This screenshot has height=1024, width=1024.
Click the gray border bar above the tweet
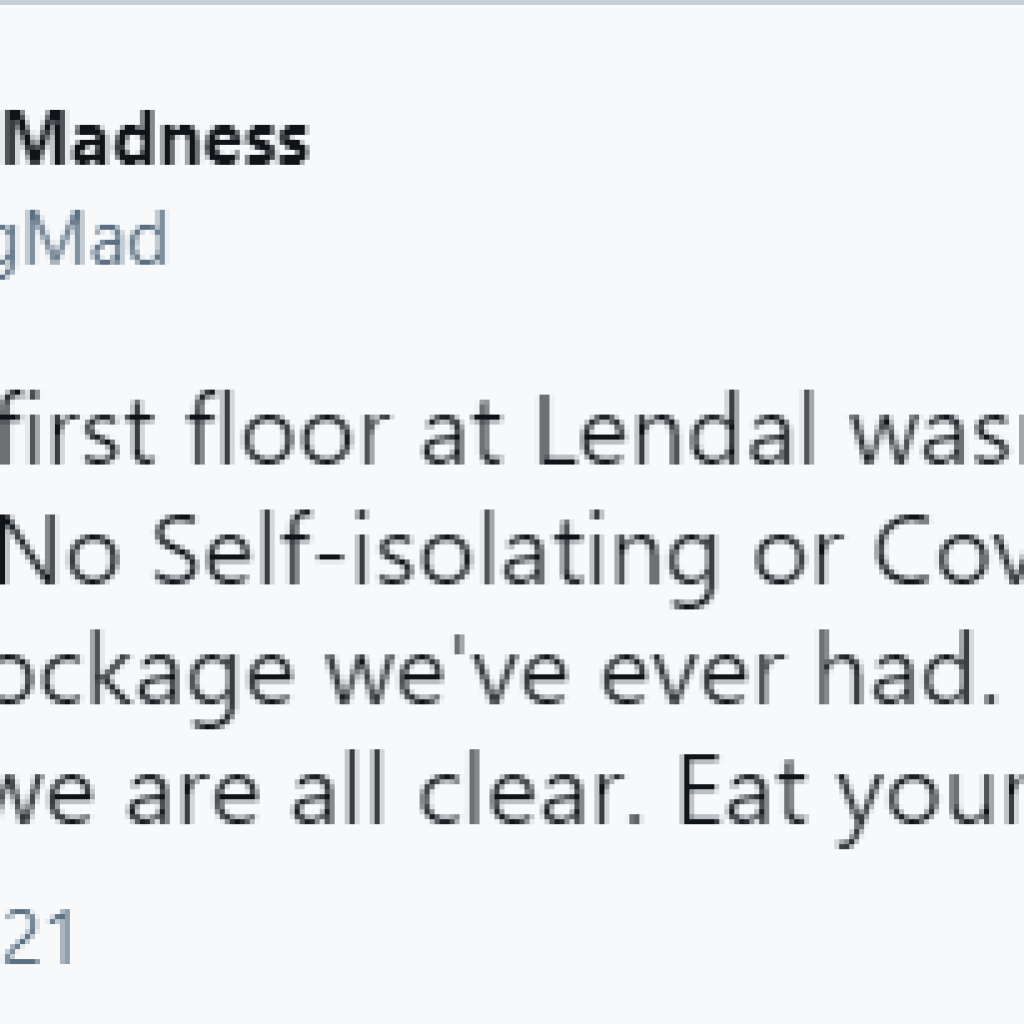coord(512,3)
